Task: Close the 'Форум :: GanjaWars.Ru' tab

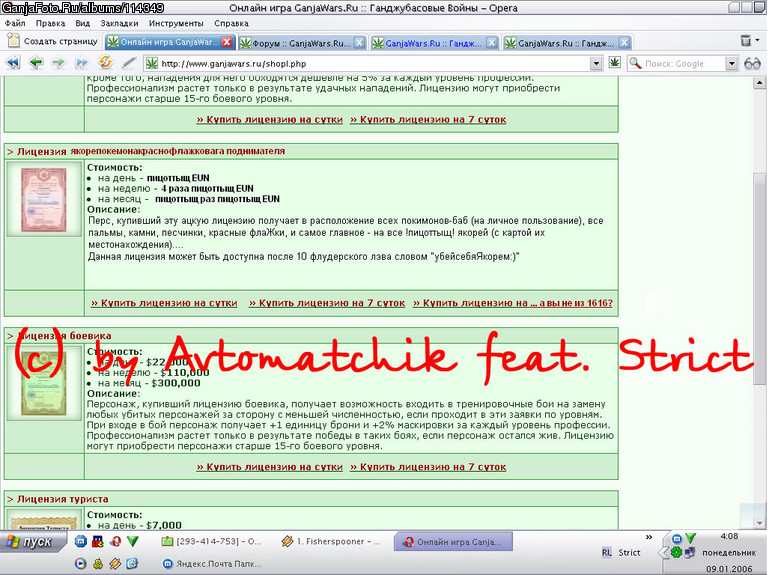Action: pos(360,43)
